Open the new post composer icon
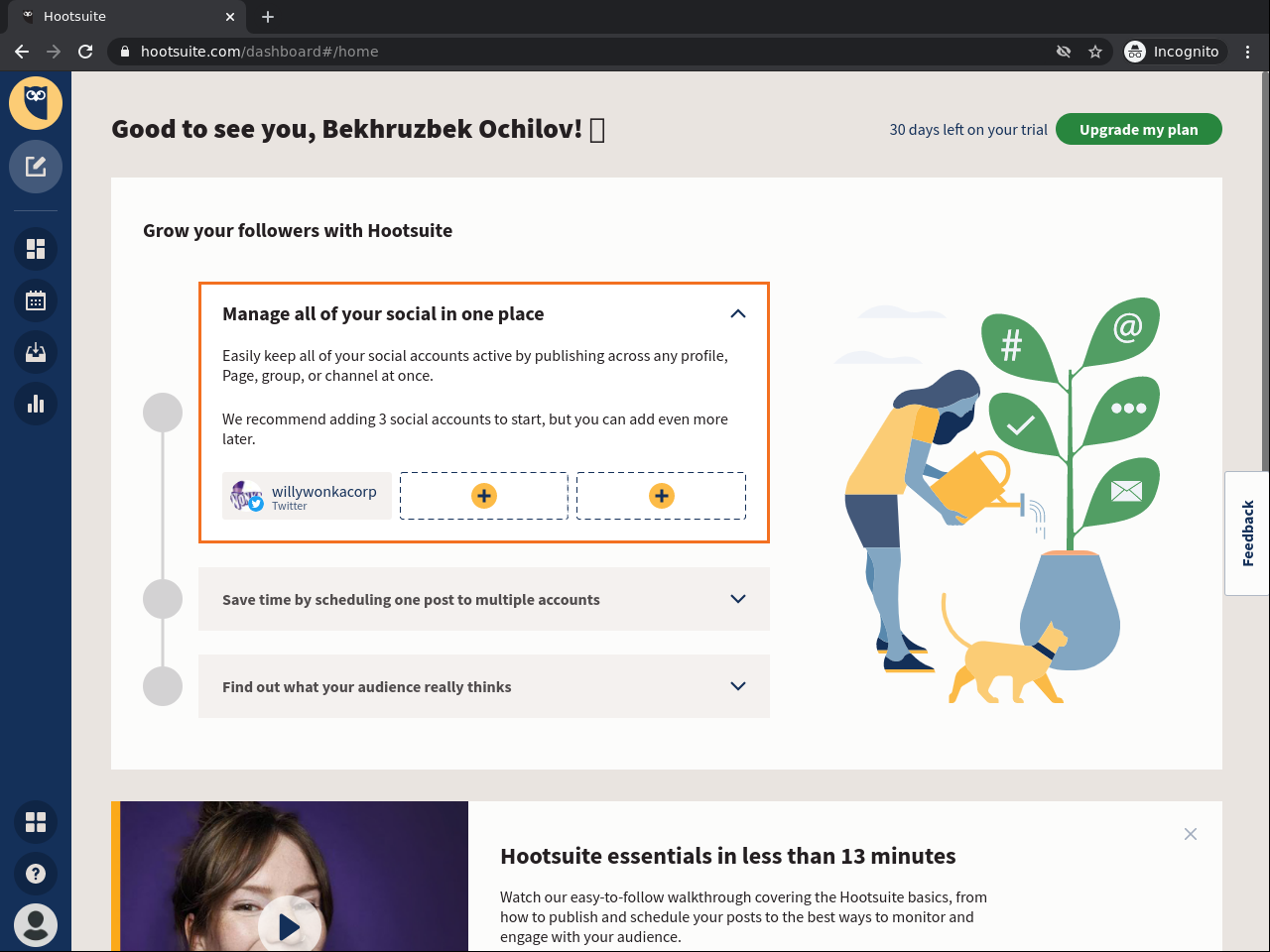Viewport: 1270px width, 952px height. pos(36,167)
